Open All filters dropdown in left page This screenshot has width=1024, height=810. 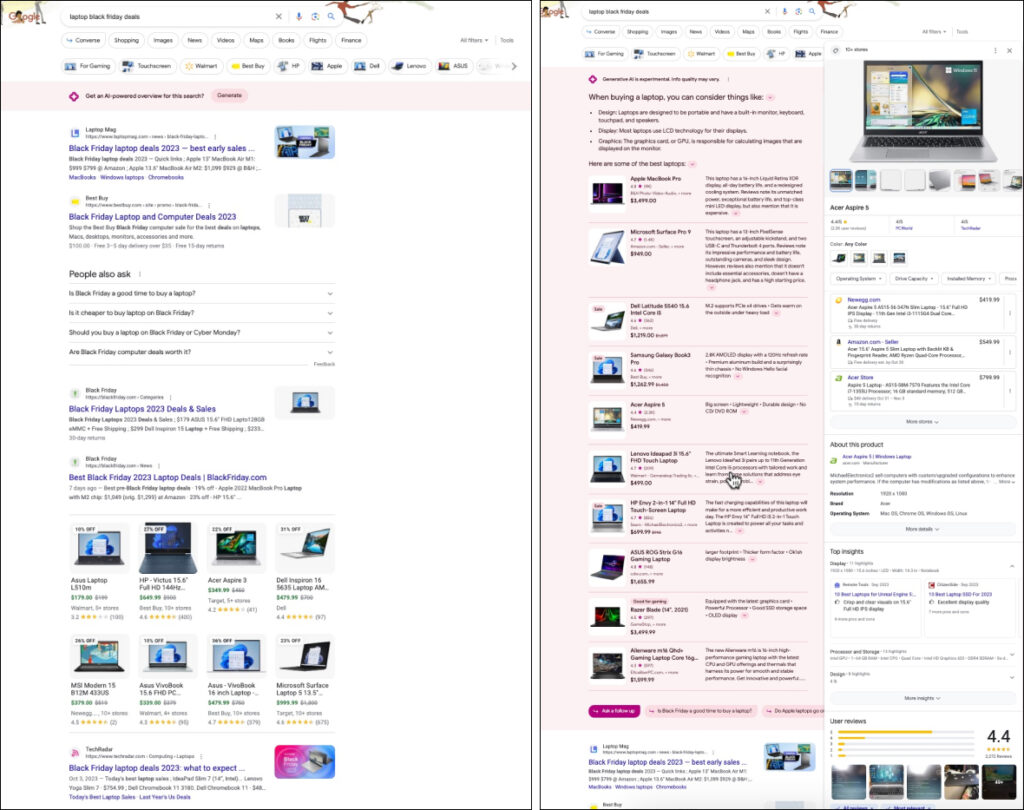(x=474, y=40)
